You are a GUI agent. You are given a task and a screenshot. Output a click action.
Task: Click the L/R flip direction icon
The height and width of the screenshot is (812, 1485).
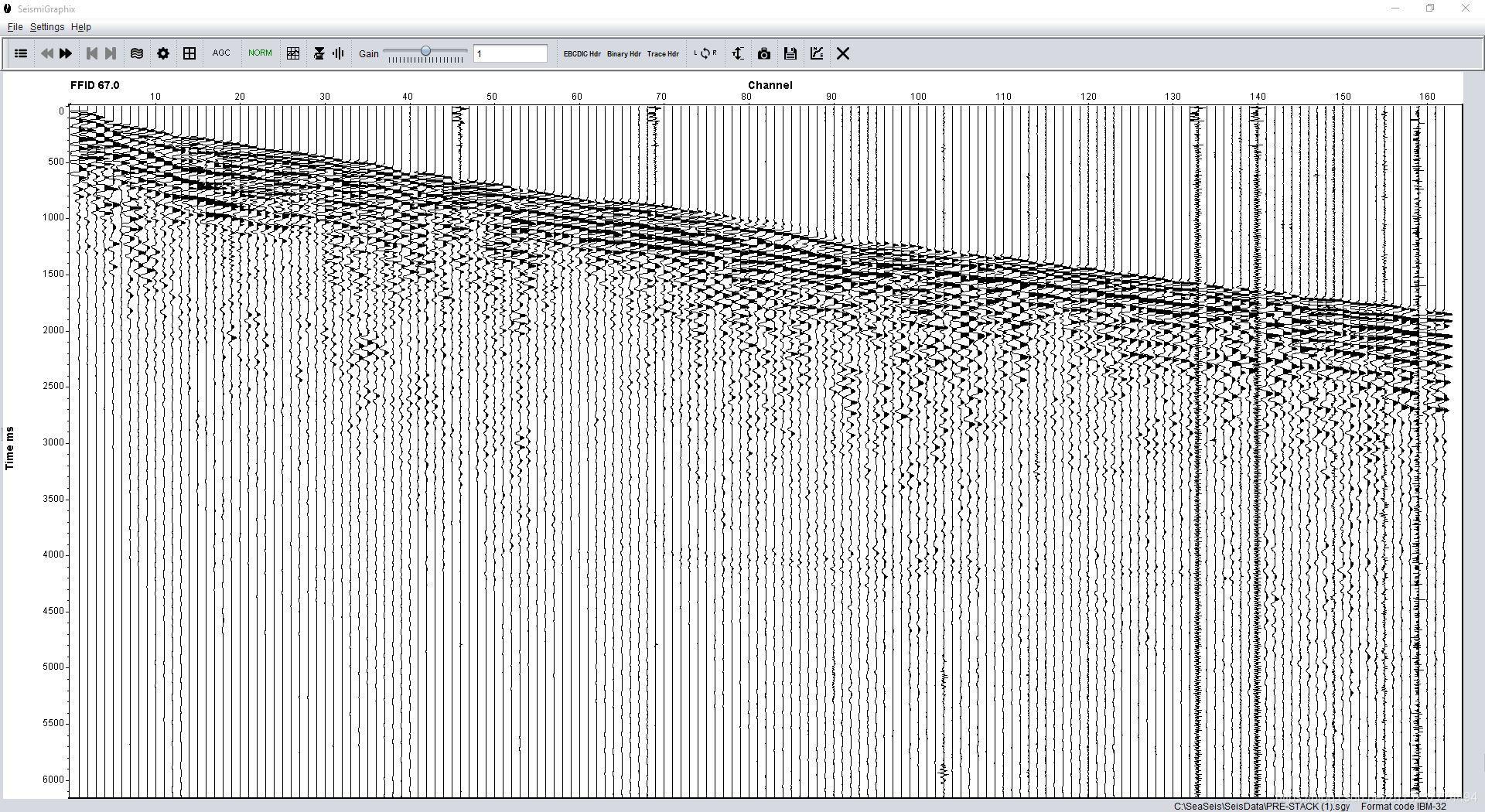click(x=705, y=53)
